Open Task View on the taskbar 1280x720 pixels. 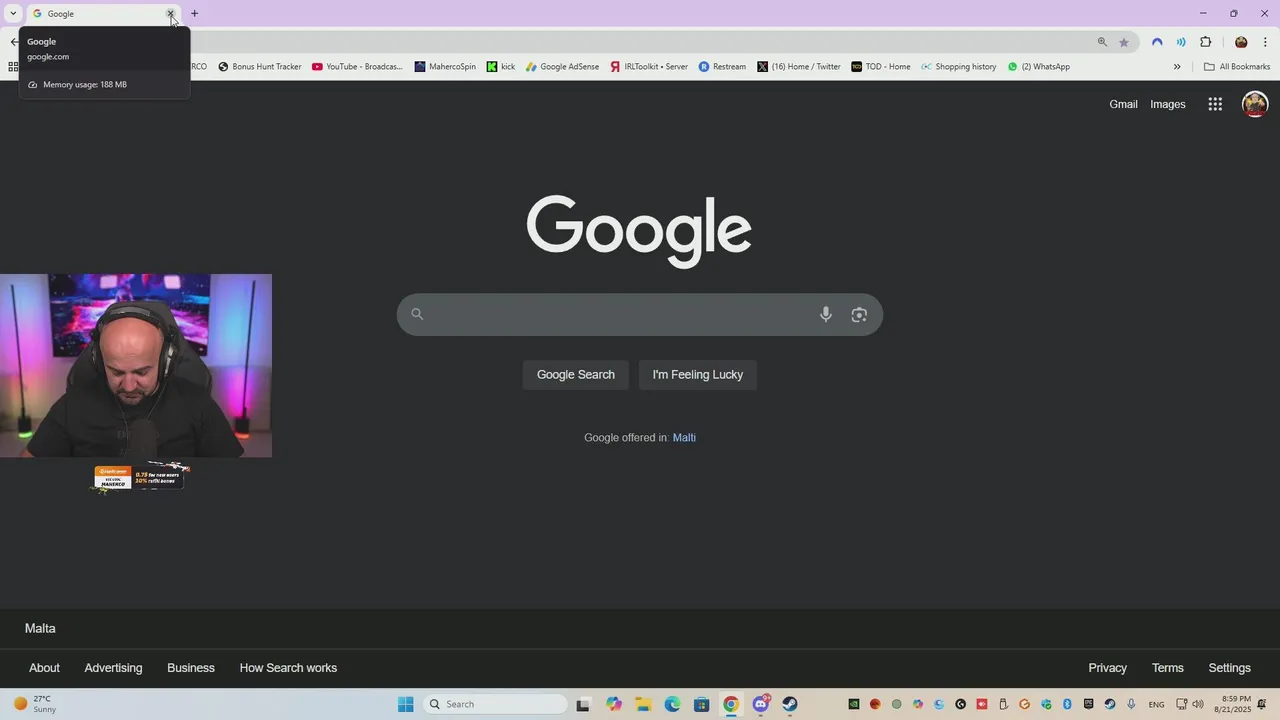[x=583, y=704]
